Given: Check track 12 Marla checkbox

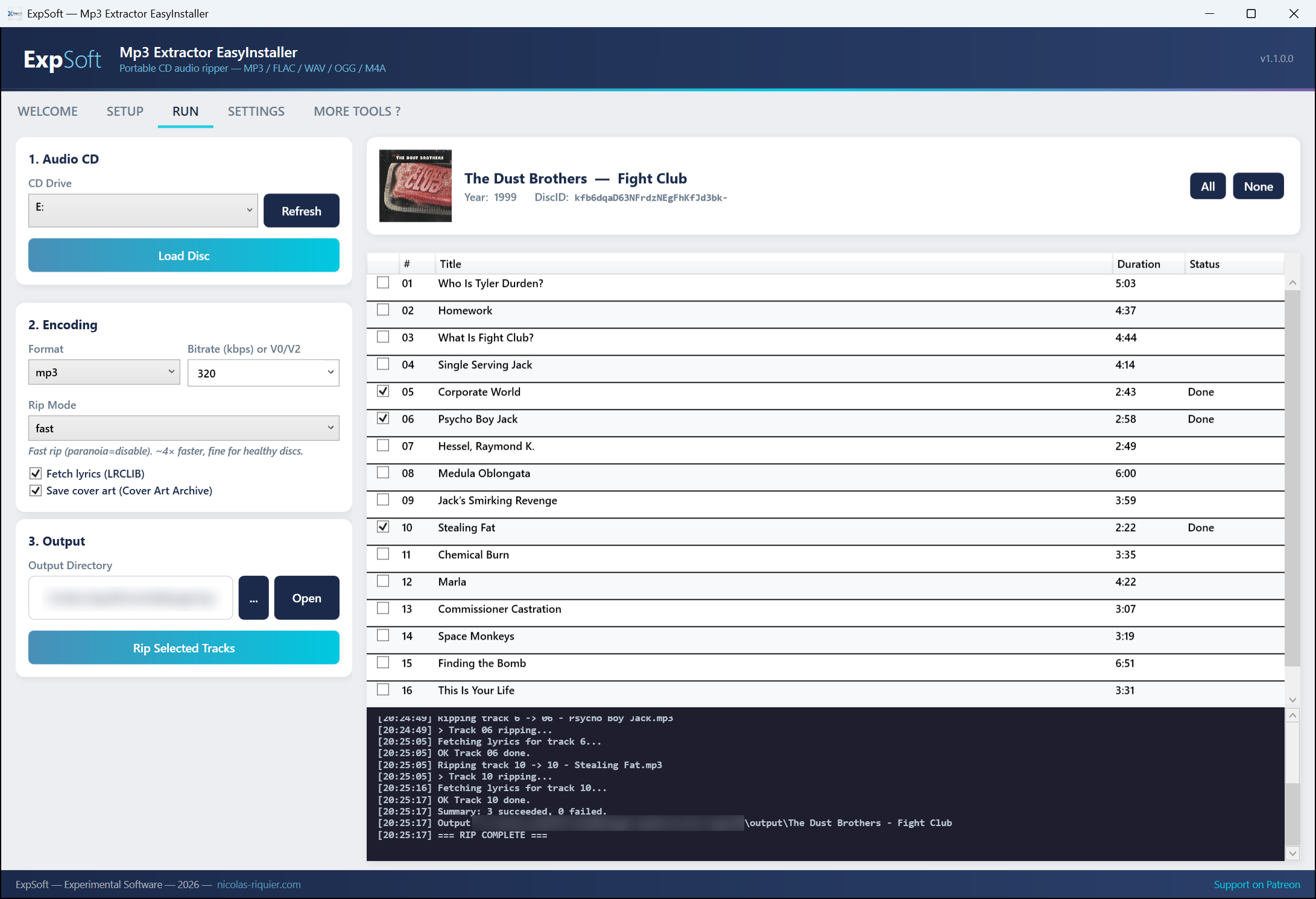Looking at the screenshot, I should [383, 581].
